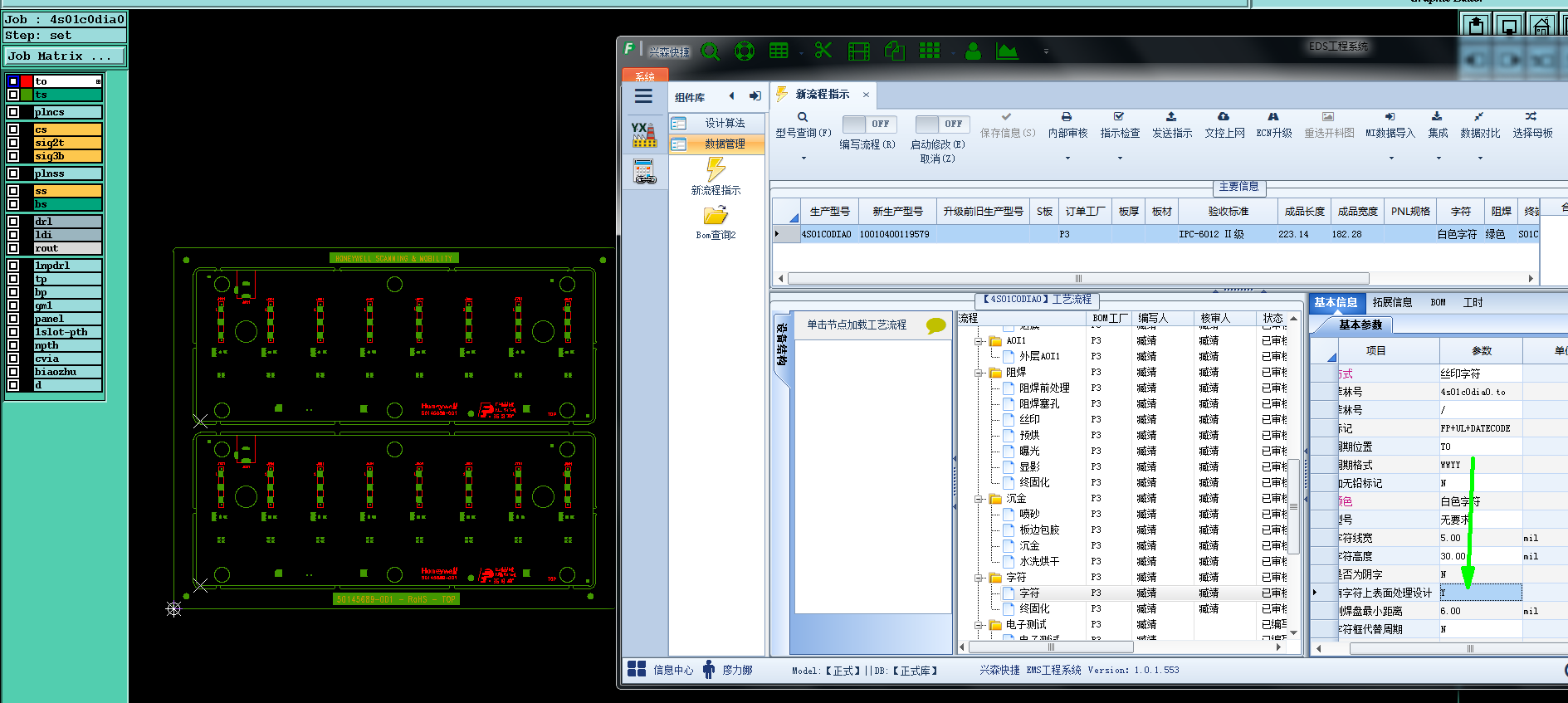Click the YX factory icon in sidebar
Image resolution: width=1568 pixels, height=703 pixels.
(x=644, y=134)
